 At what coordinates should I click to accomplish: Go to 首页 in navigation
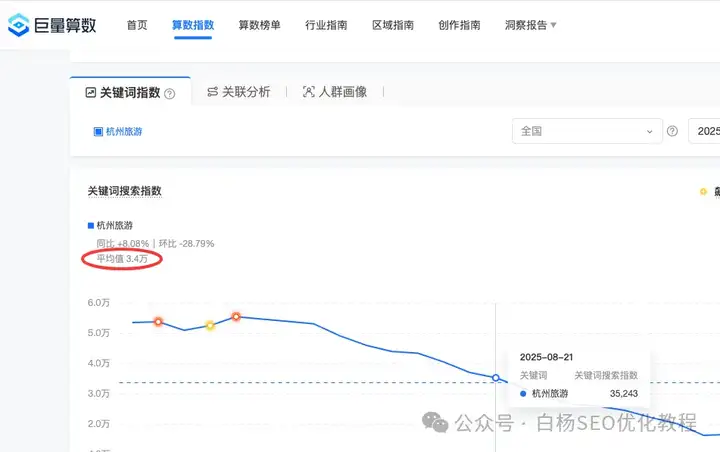tap(137, 25)
